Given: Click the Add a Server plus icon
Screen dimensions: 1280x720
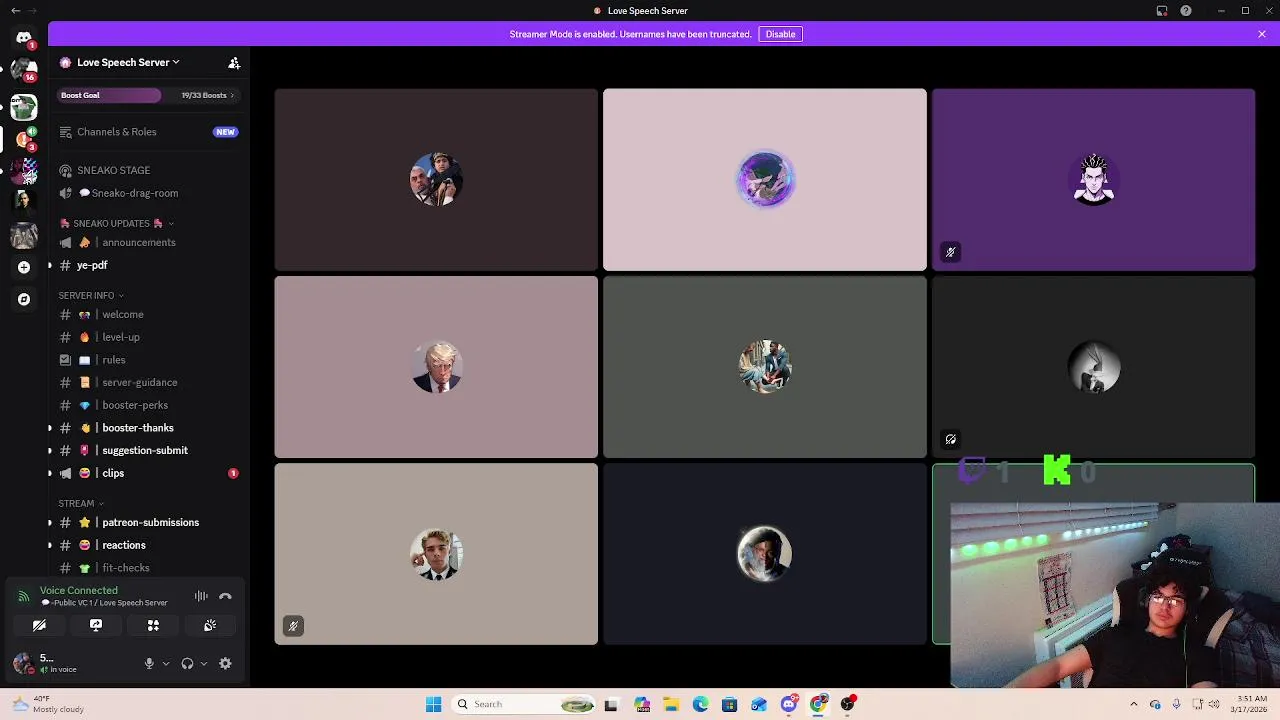Looking at the screenshot, I should coord(24,267).
